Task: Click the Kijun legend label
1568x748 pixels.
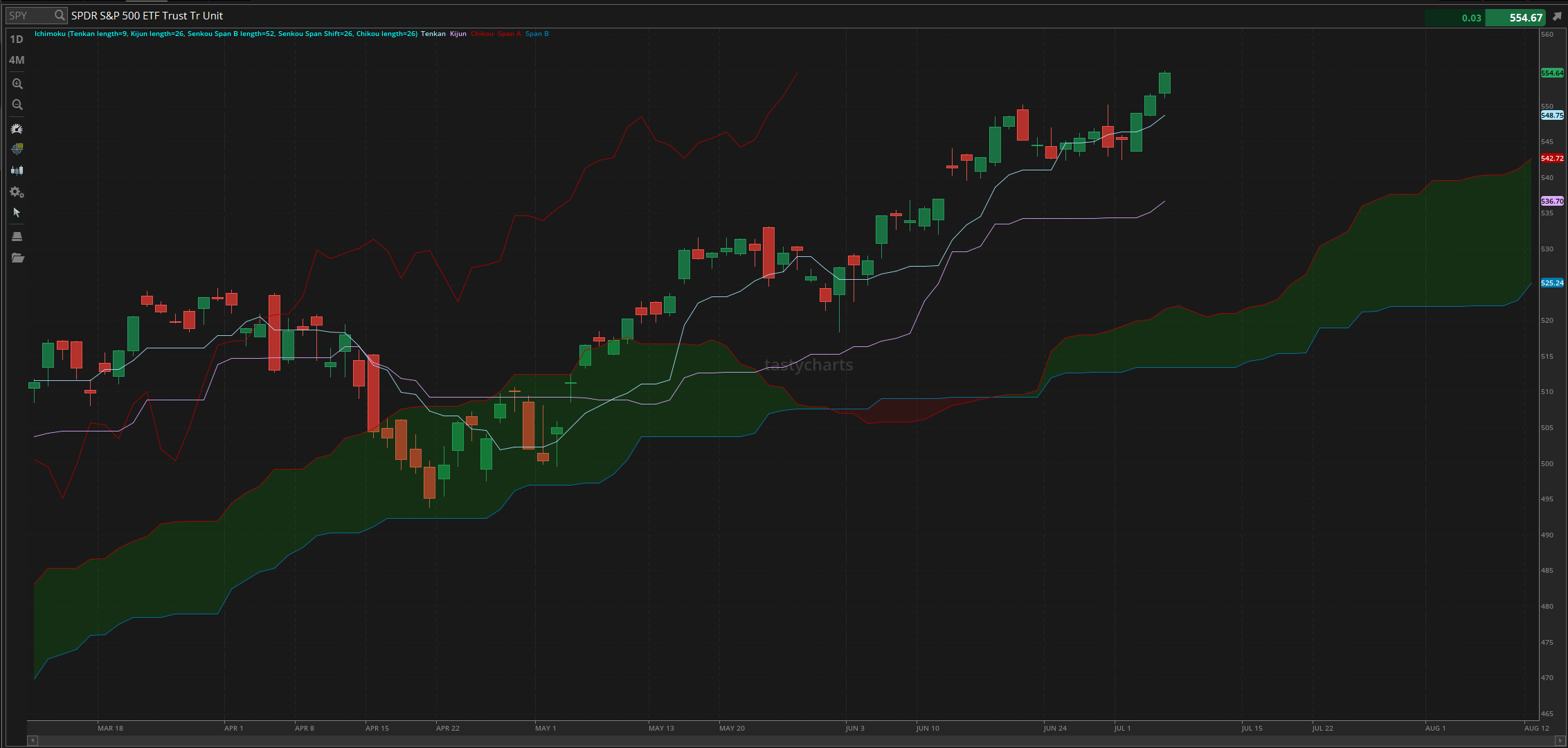Action: pyautogui.click(x=458, y=33)
